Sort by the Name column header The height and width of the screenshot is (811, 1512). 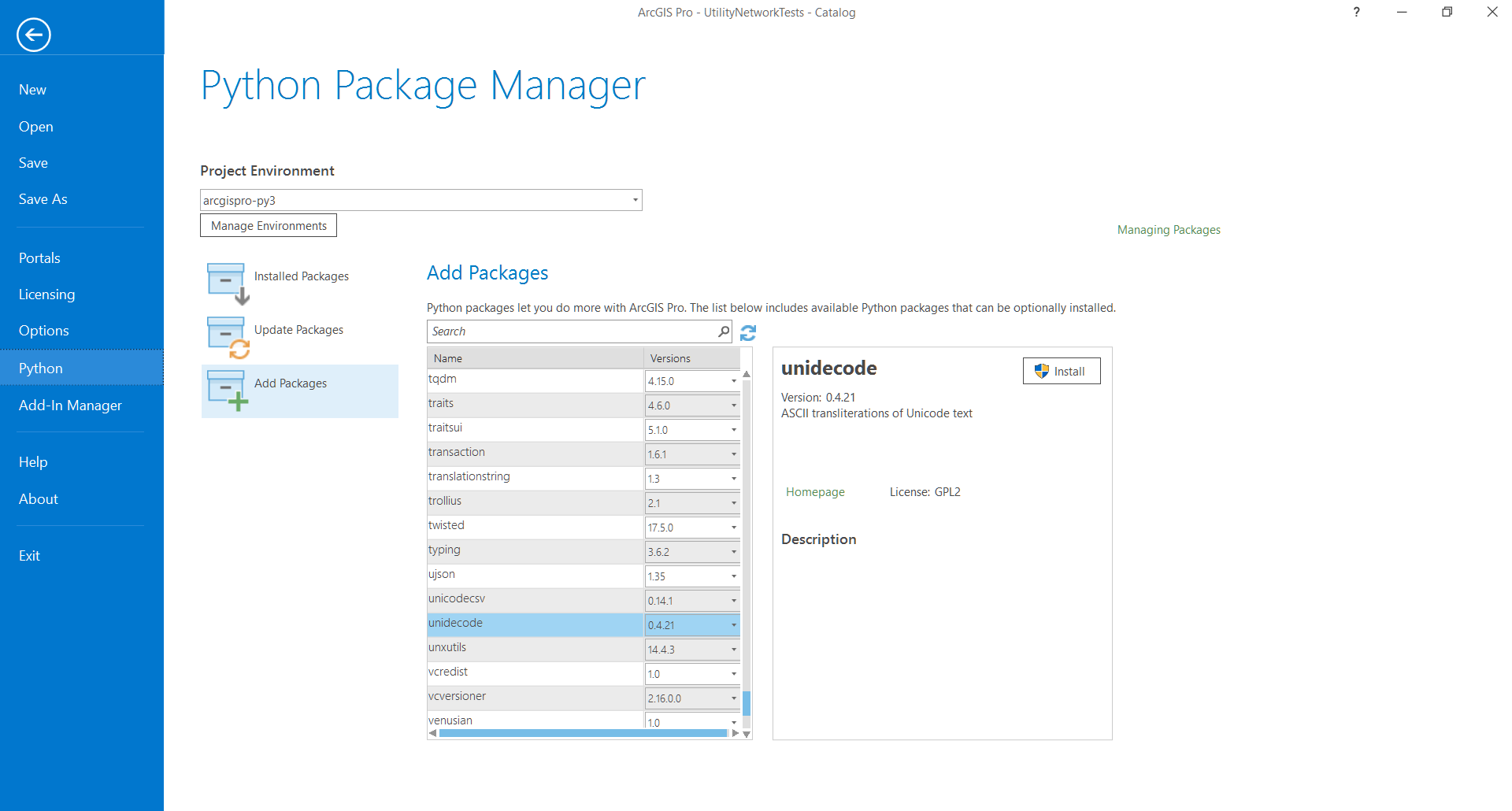(535, 358)
